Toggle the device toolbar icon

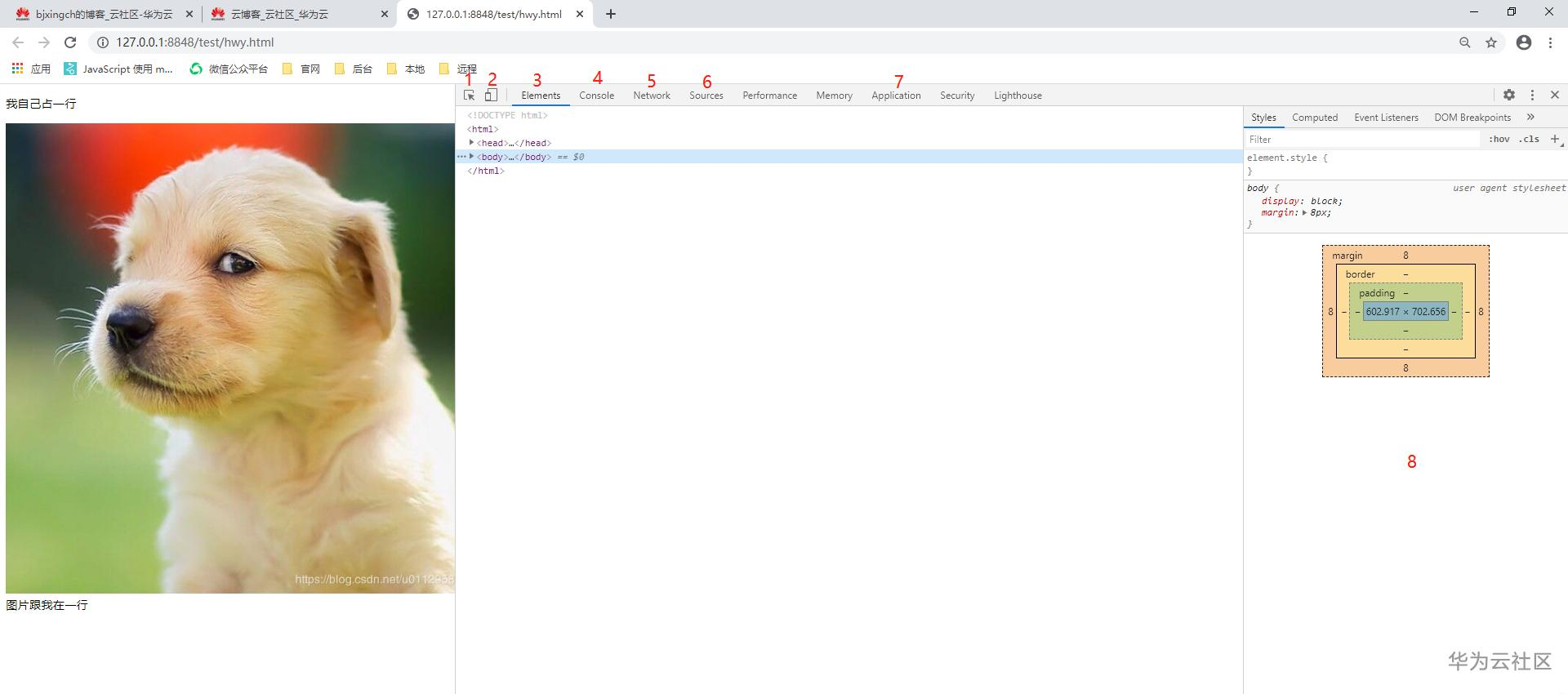(x=491, y=96)
